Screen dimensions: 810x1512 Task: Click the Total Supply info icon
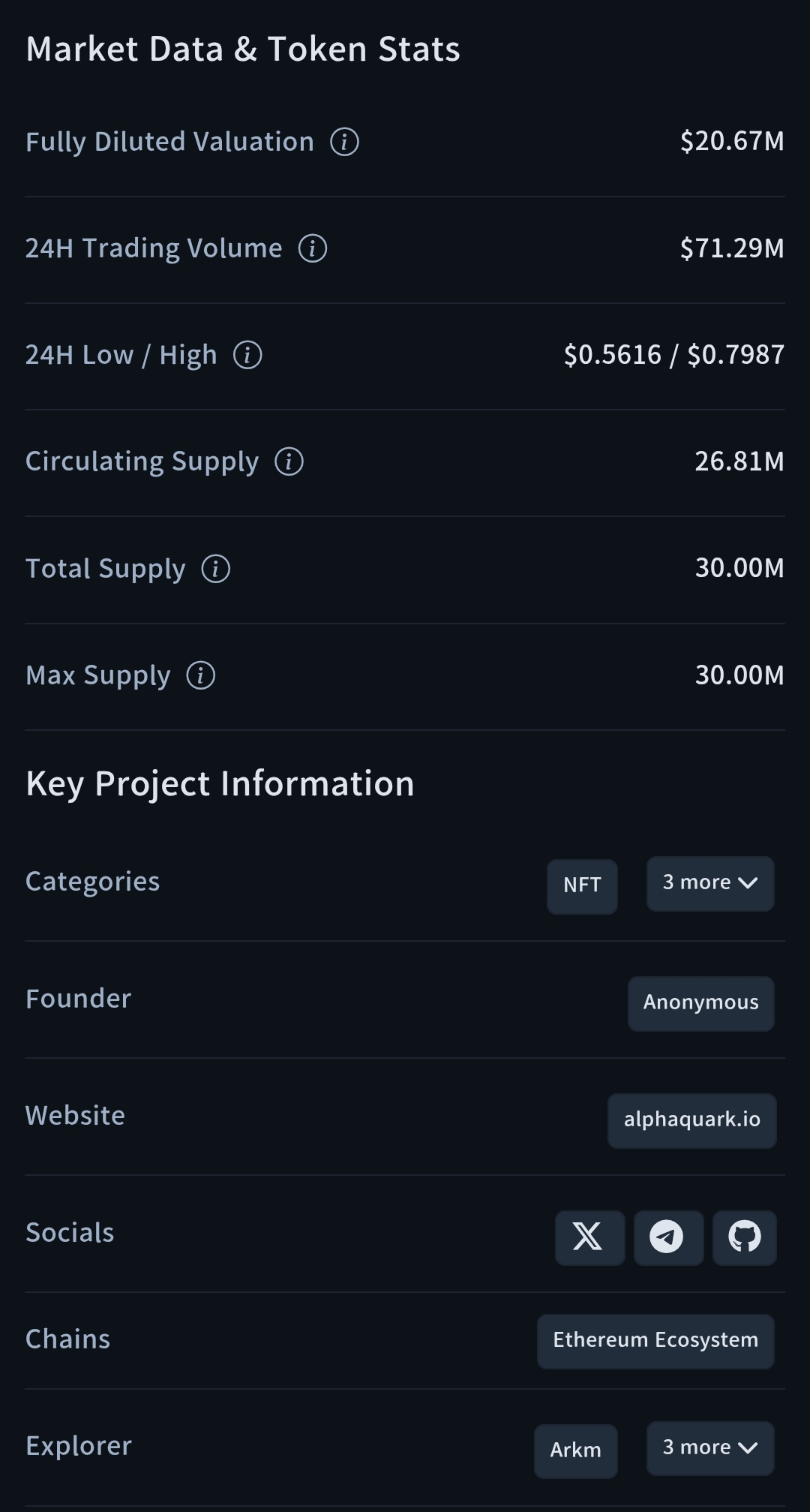pos(216,568)
